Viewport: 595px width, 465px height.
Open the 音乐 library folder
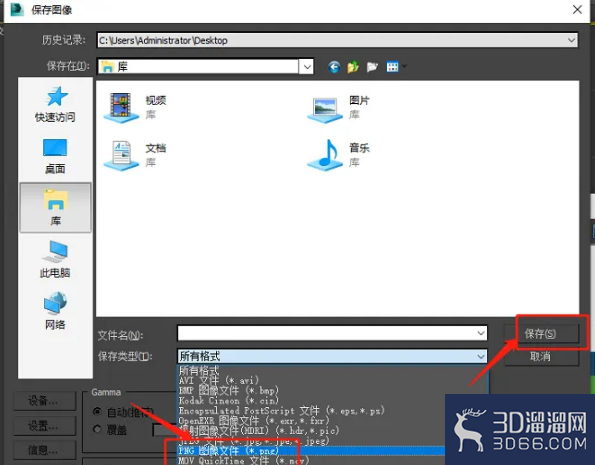(x=339, y=155)
